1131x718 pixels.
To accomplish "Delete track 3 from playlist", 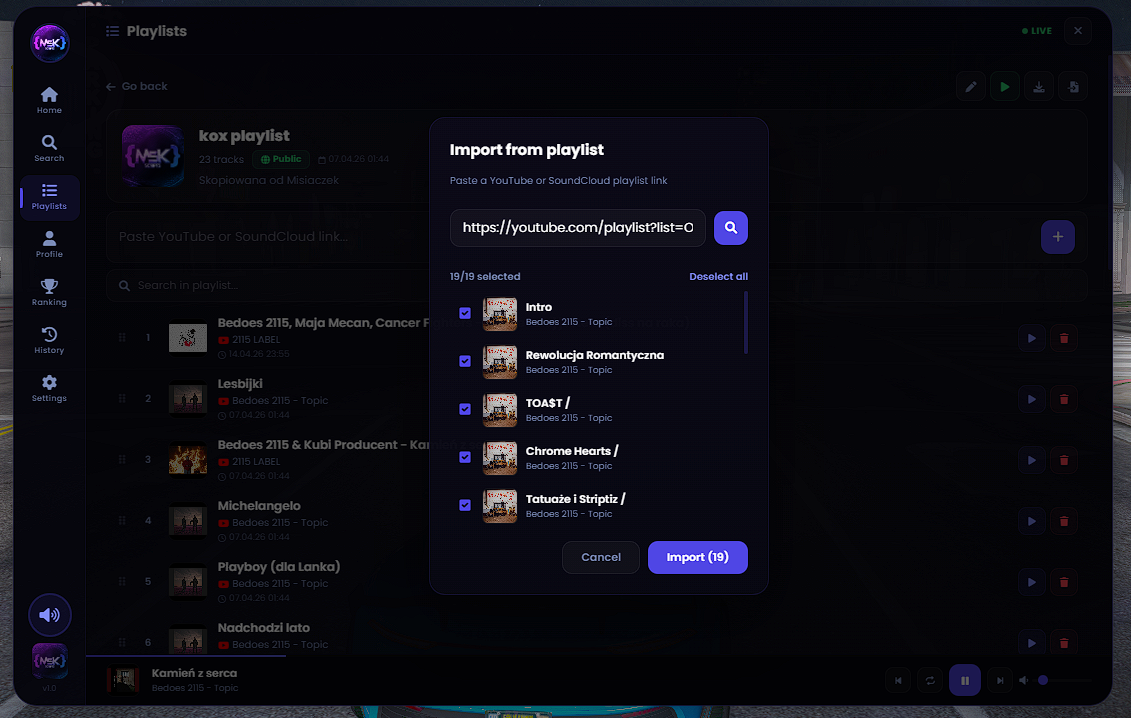I will click(x=1064, y=460).
